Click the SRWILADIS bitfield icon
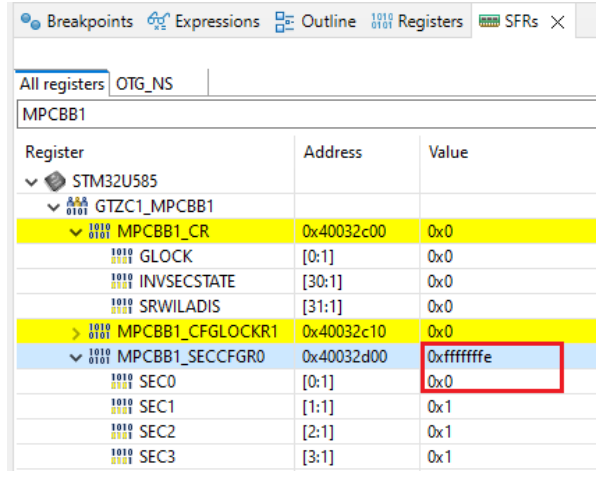This screenshot has width=612, height=480. click(122, 306)
